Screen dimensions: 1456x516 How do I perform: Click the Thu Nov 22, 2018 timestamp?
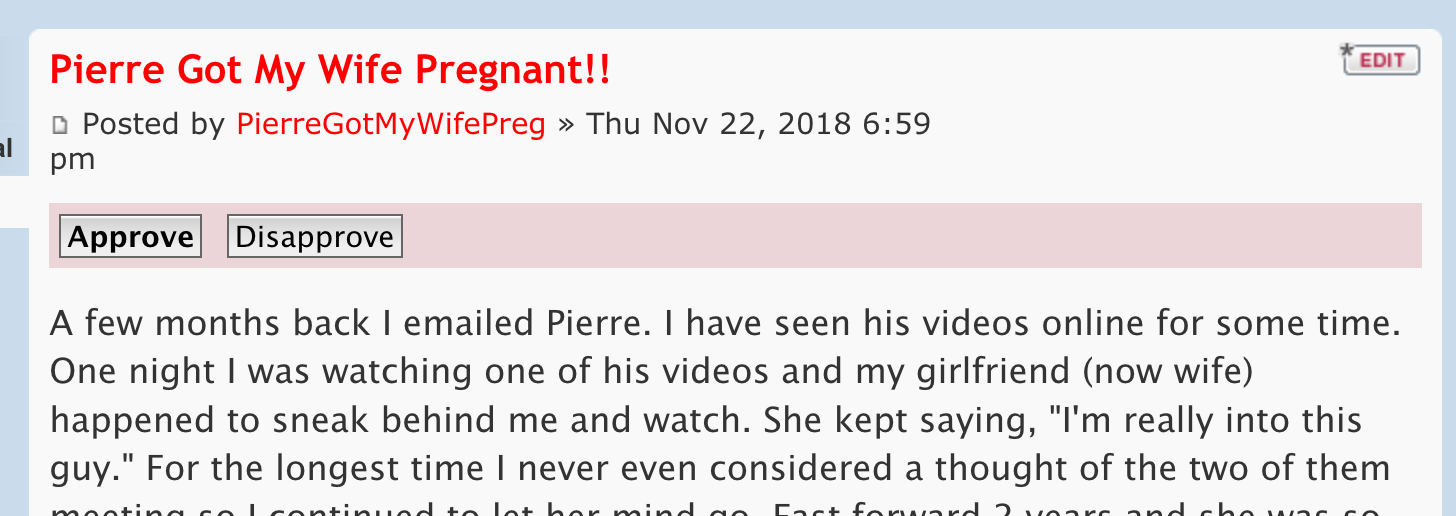[758, 124]
